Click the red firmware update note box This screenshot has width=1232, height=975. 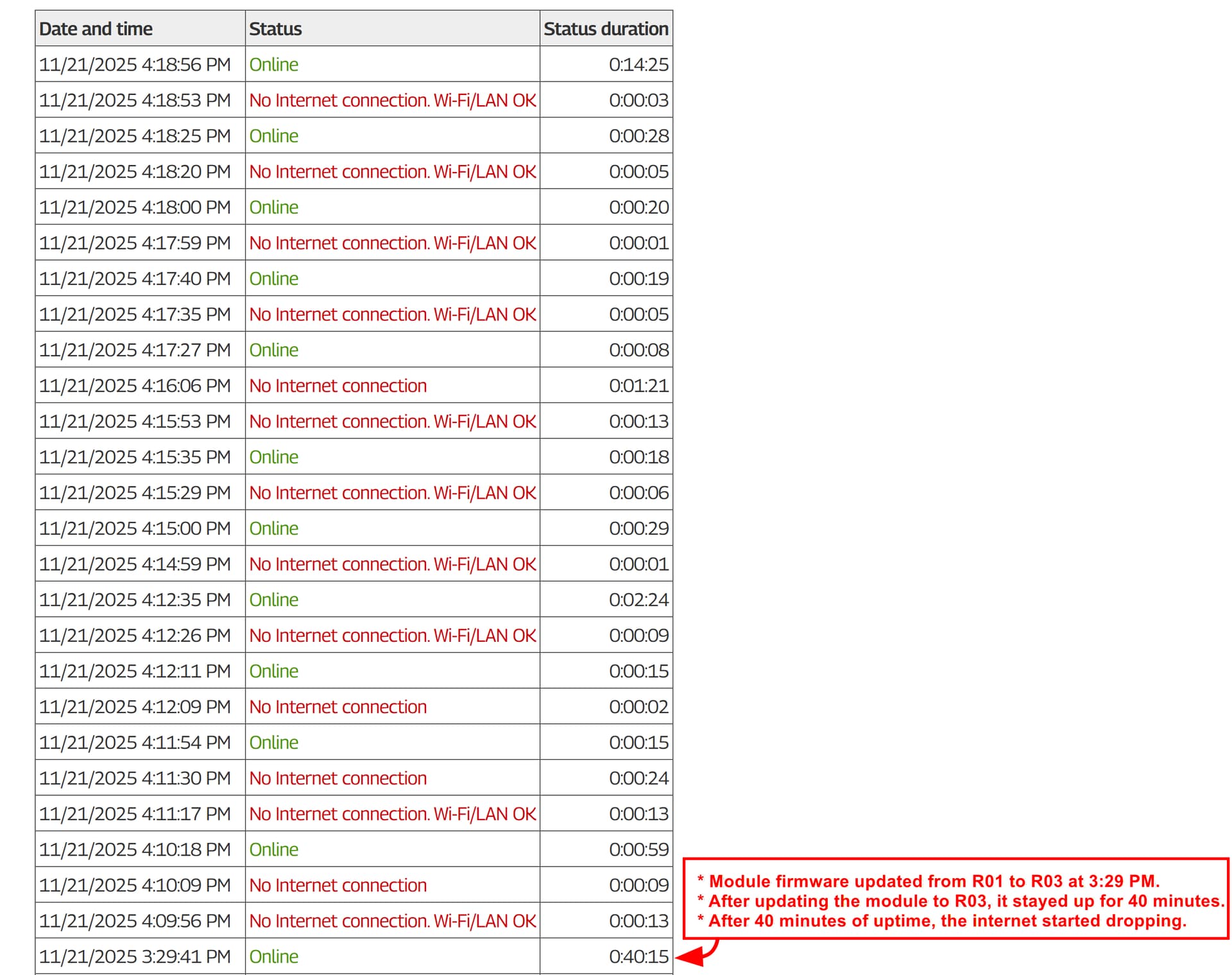pyautogui.click(x=955, y=899)
